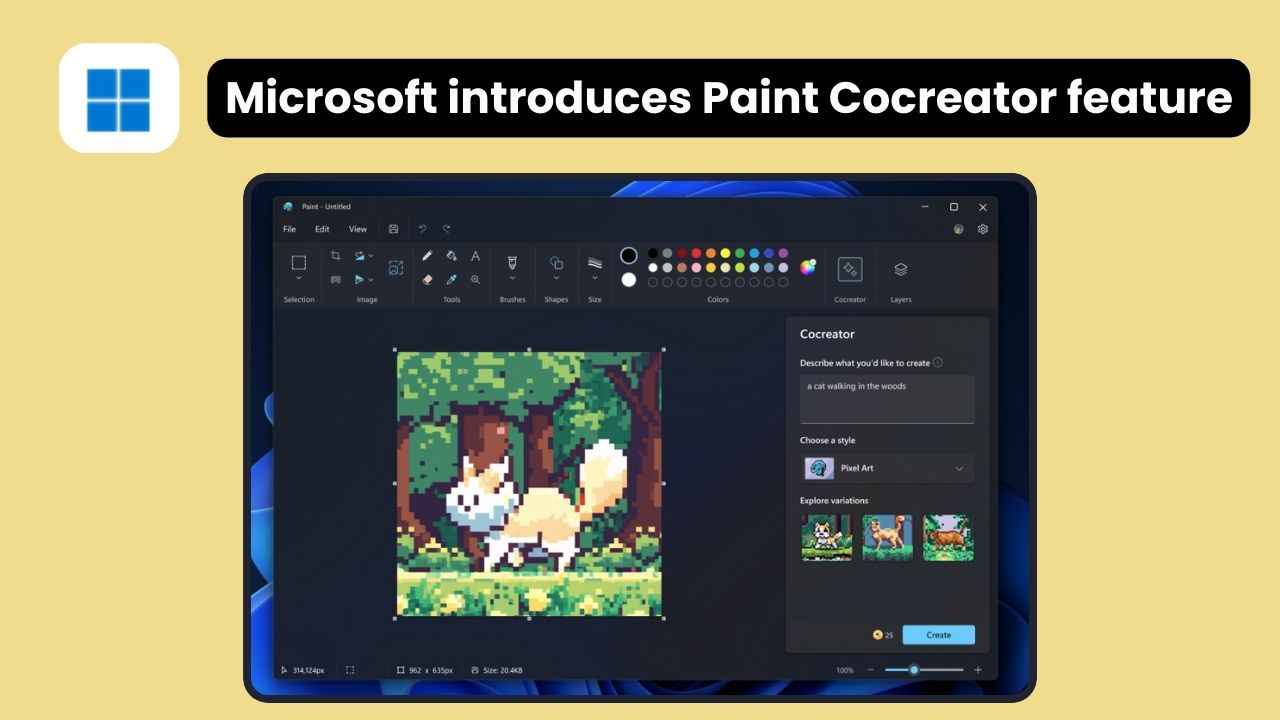Select primary Color 1 black circle

click(x=629, y=255)
